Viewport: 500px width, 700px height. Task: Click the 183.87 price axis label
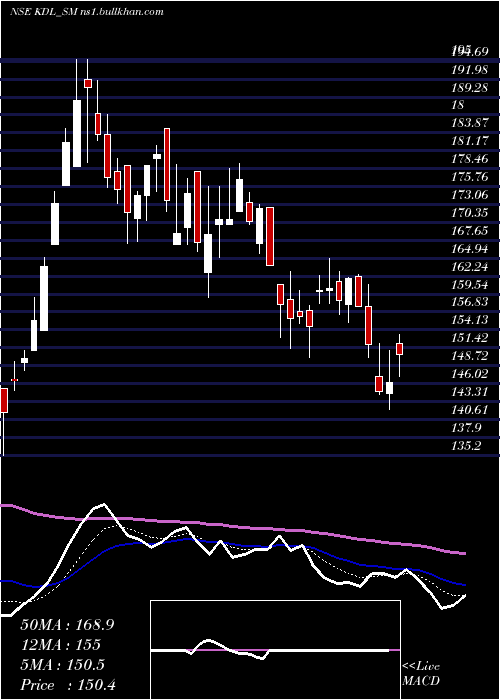click(469, 123)
